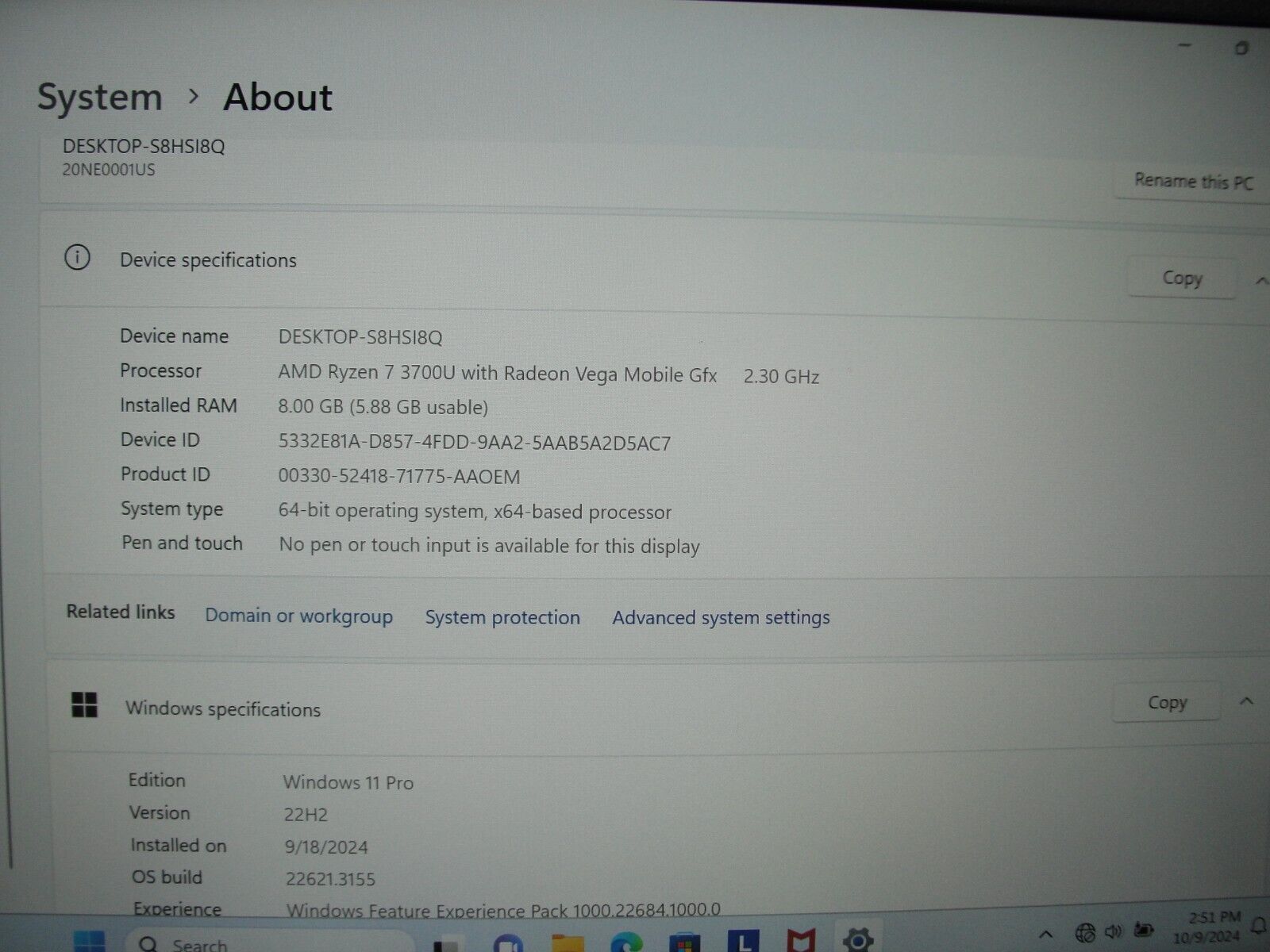Click the Windows specifications panel icon
Screen dimensions: 1270x952
(85, 704)
